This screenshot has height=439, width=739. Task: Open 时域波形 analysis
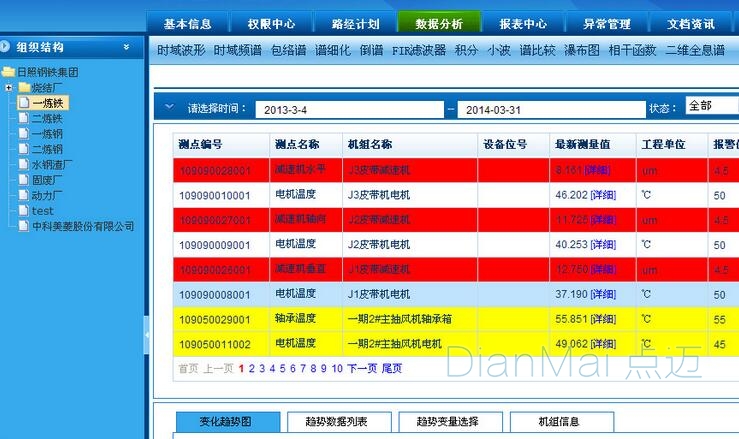pos(181,50)
